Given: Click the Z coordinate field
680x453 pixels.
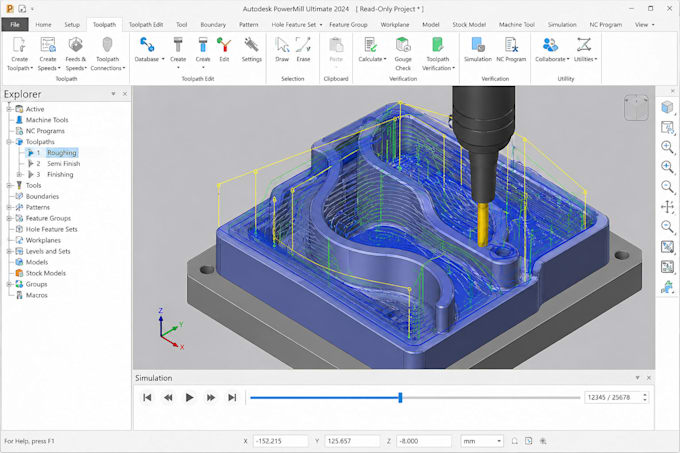Looking at the screenshot, I should [424, 441].
